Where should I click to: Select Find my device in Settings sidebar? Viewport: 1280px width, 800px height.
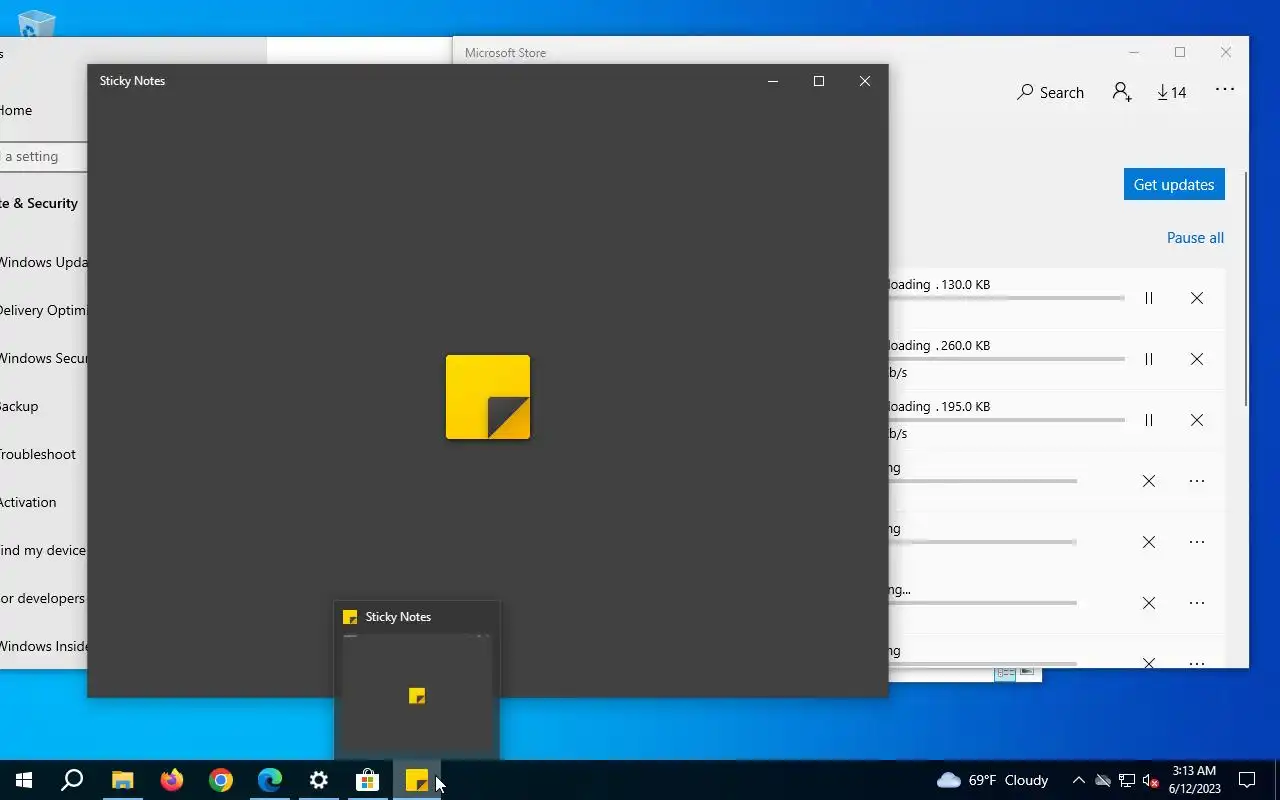point(43,550)
